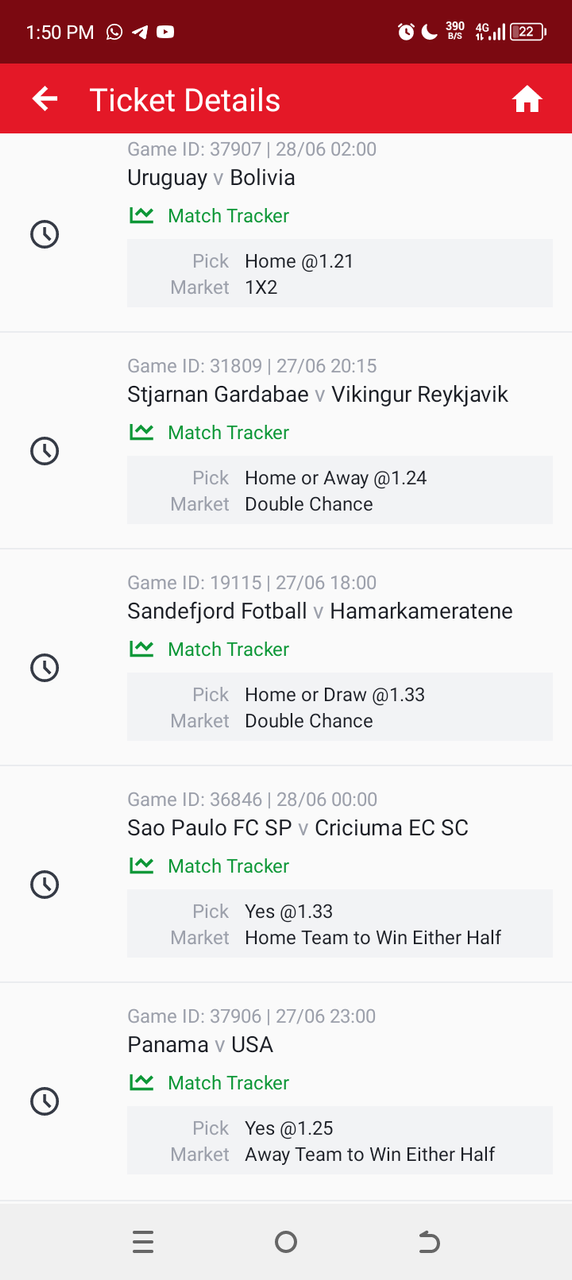
Task: Tap the Android back navigation button
Action: click(428, 1242)
